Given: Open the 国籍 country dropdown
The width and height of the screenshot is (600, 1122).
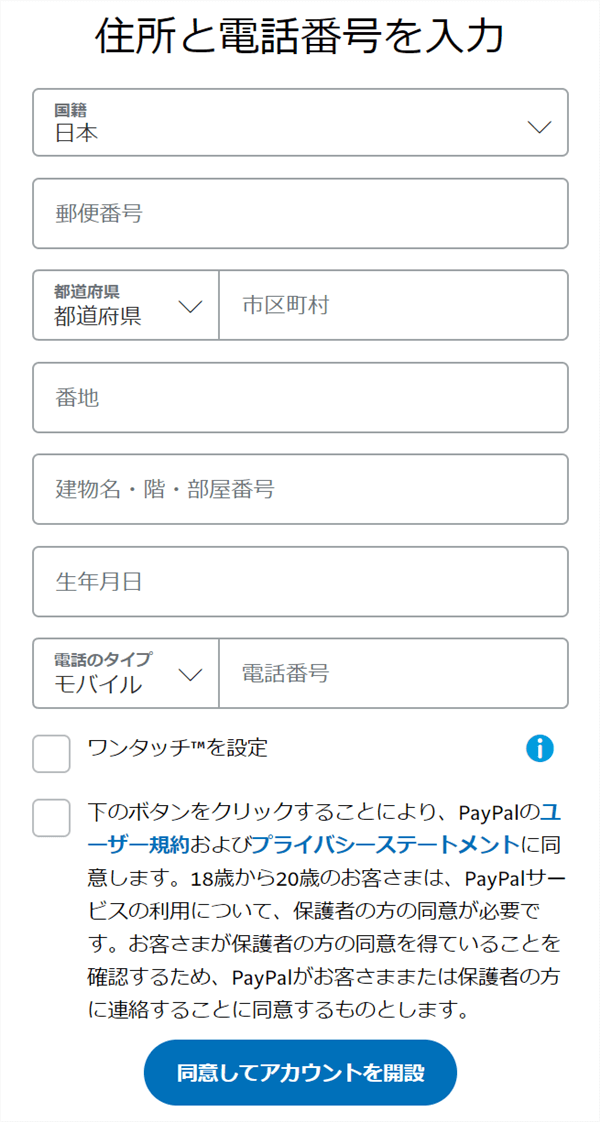Looking at the screenshot, I should pos(300,123).
